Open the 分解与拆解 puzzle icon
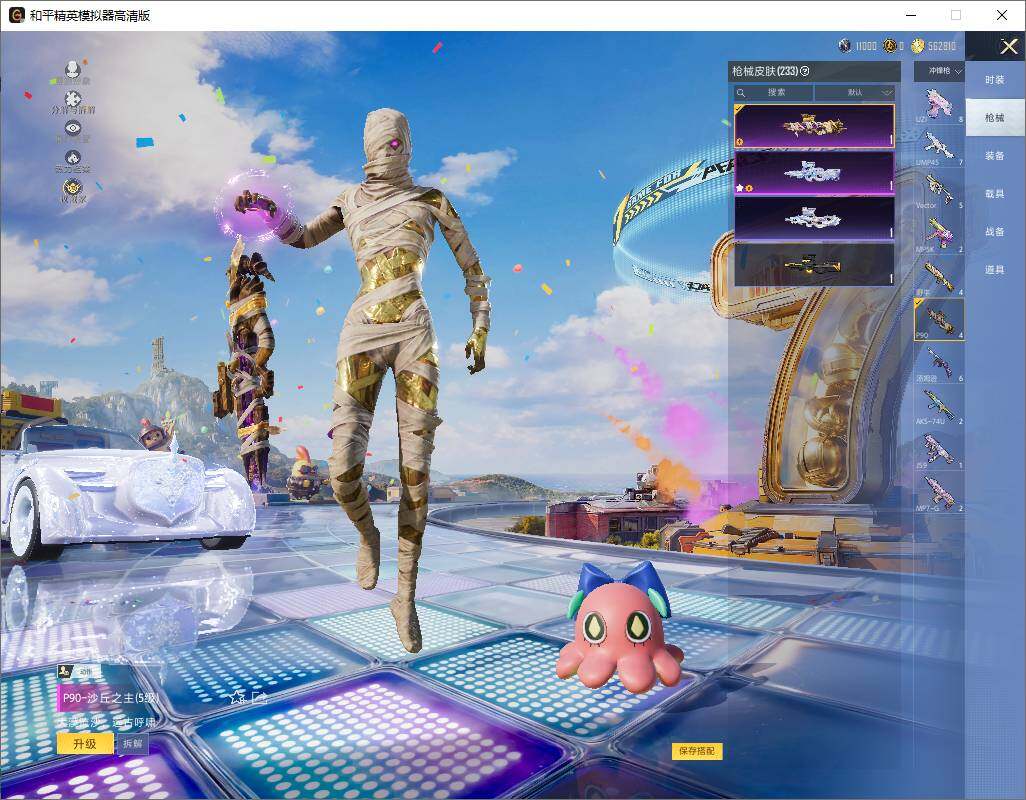 click(73, 98)
